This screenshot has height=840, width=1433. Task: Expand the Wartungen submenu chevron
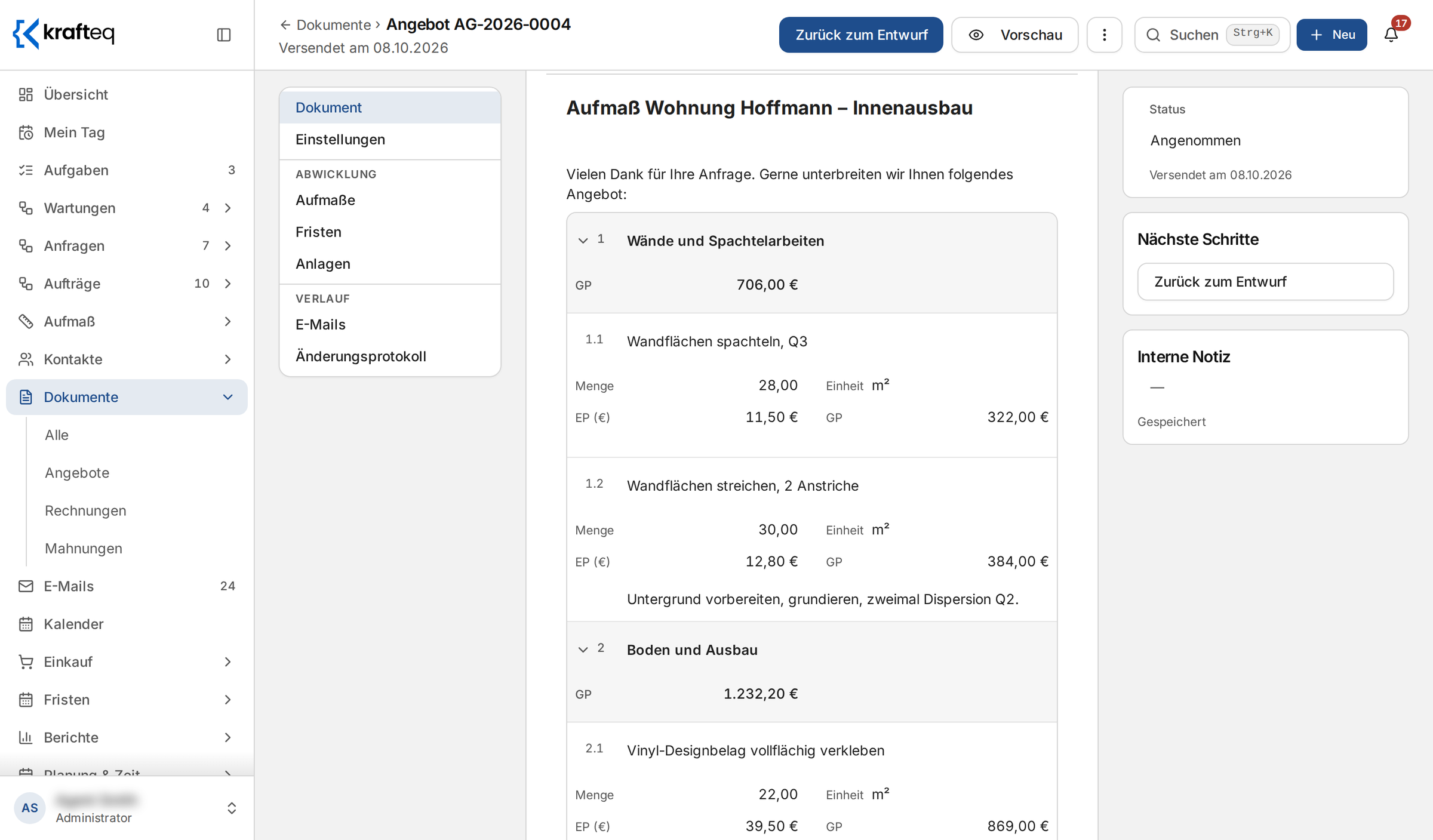pyautogui.click(x=227, y=208)
